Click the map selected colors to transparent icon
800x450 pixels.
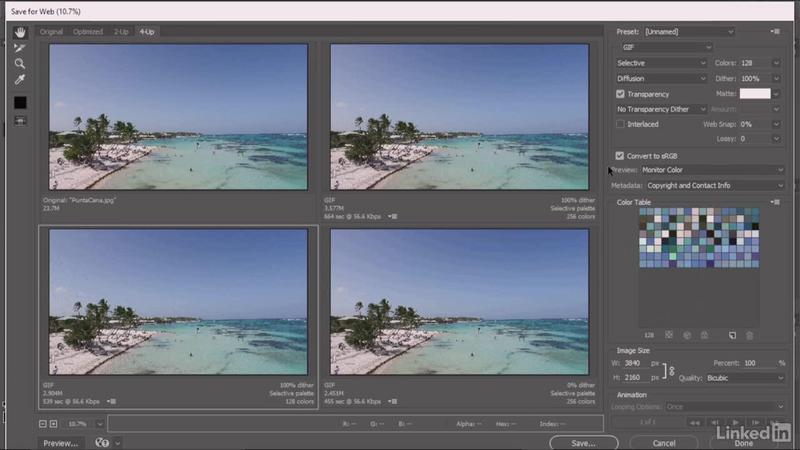pyautogui.click(x=669, y=335)
